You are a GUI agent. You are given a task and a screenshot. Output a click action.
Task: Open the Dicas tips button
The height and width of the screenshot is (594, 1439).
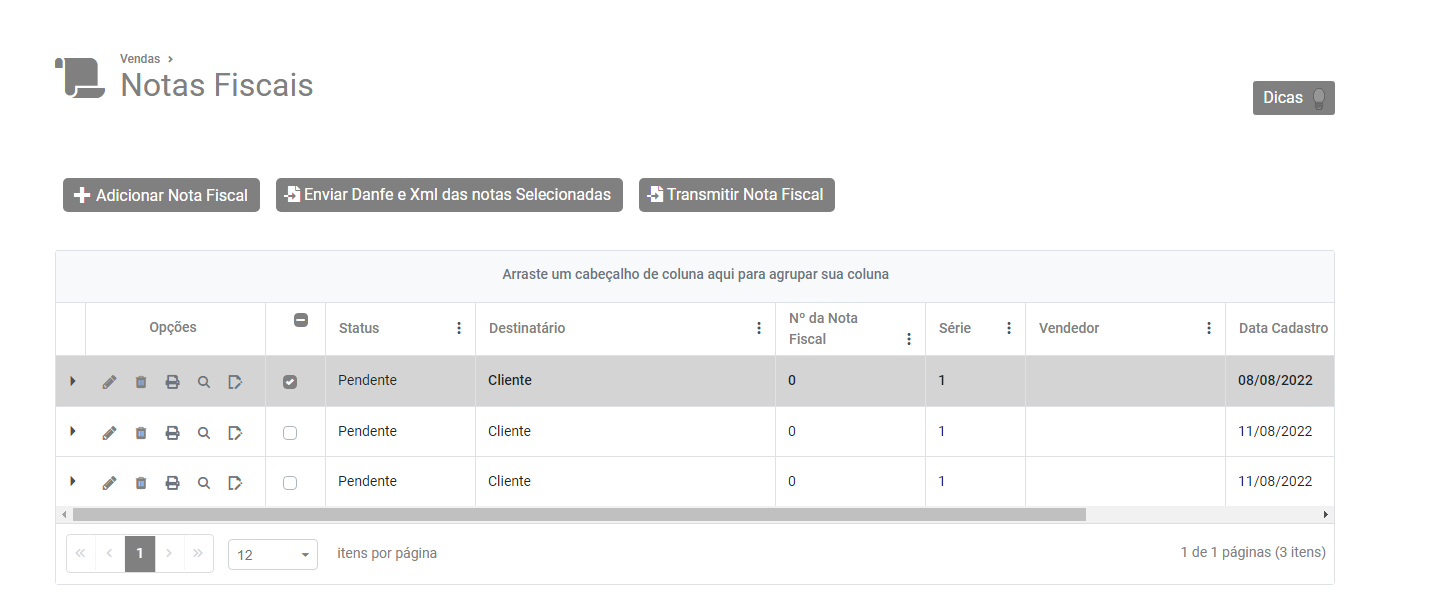1293,98
